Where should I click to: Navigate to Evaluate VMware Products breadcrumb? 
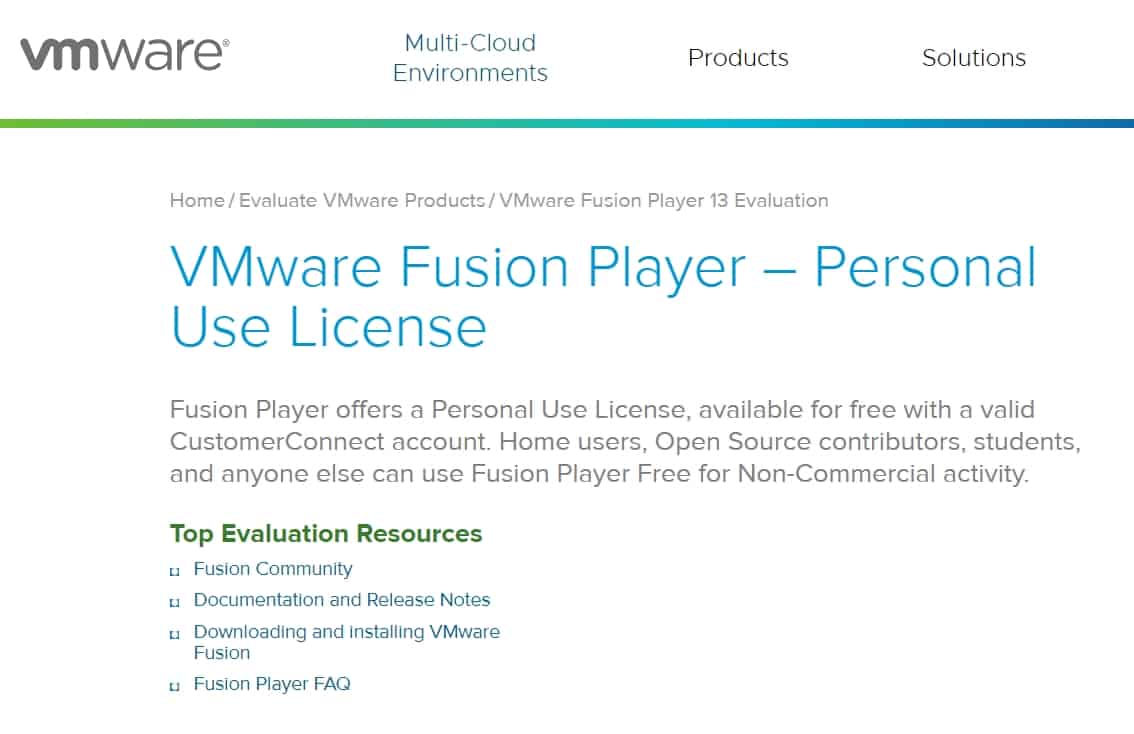point(362,200)
